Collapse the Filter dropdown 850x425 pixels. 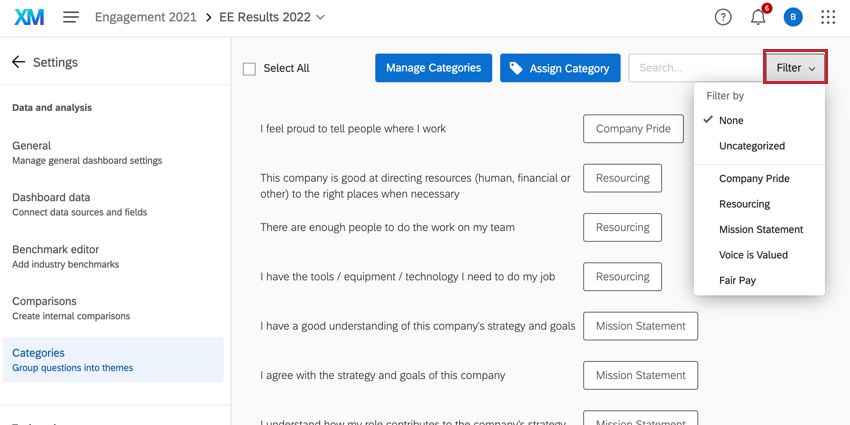click(795, 68)
